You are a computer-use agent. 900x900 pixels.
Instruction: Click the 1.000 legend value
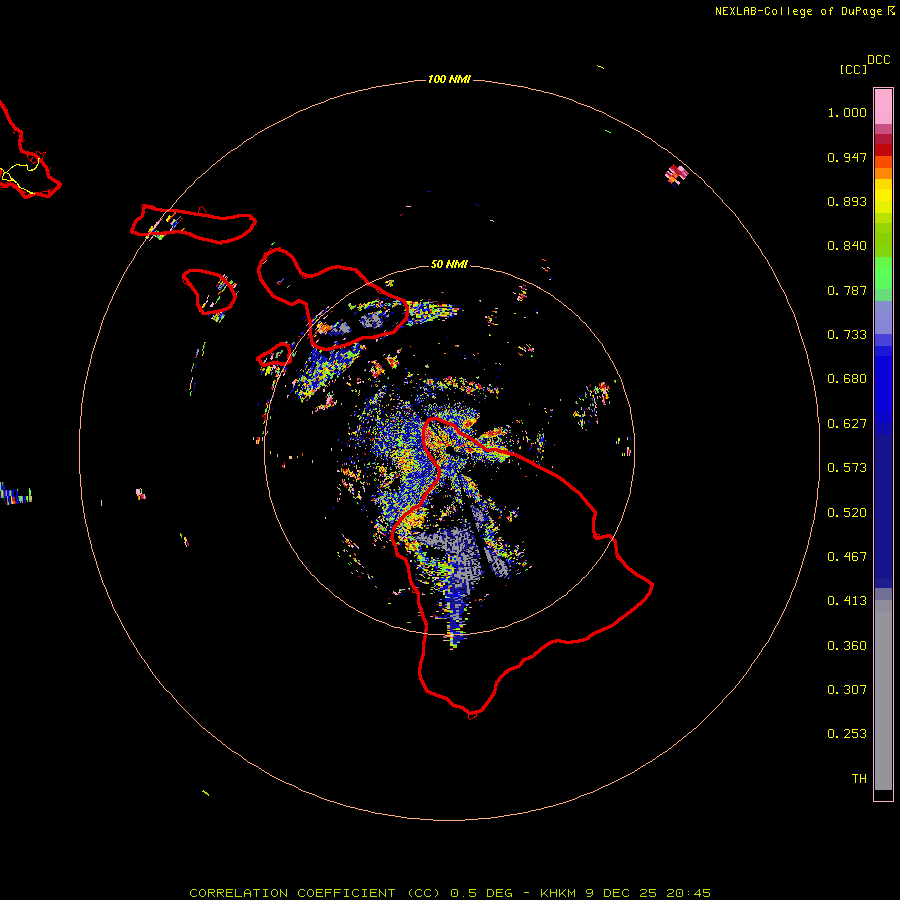(847, 112)
